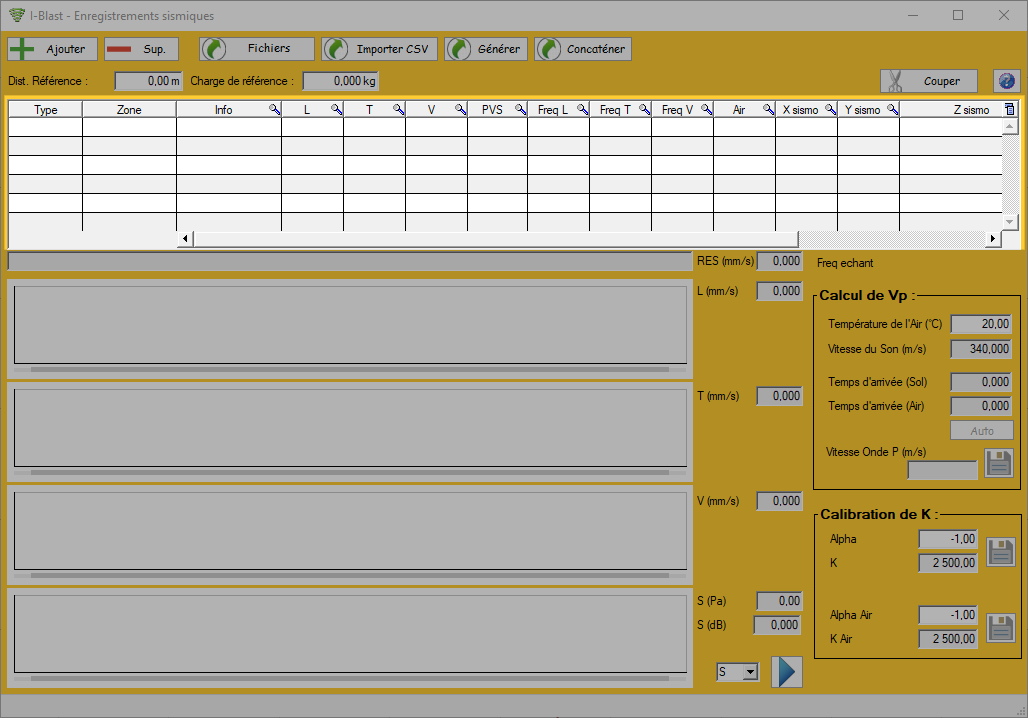The height and width of the screenshot is (718, 1028).
Task: Click the Importer CSV button
Action: click(x=379, y=49)
